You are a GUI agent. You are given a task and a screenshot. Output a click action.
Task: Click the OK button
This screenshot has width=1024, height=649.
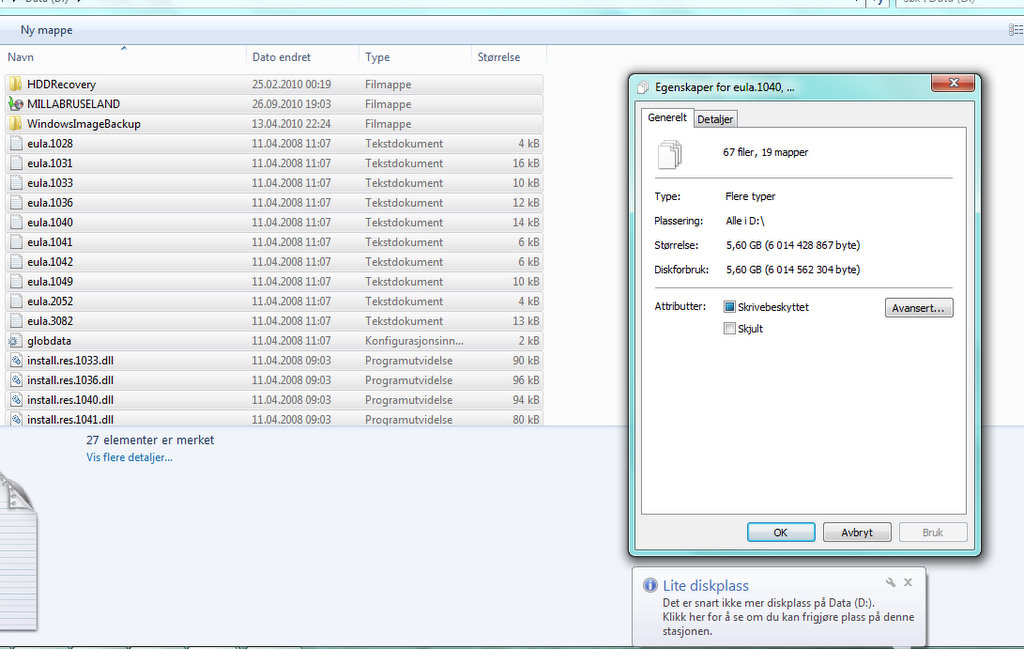point(780,532)
